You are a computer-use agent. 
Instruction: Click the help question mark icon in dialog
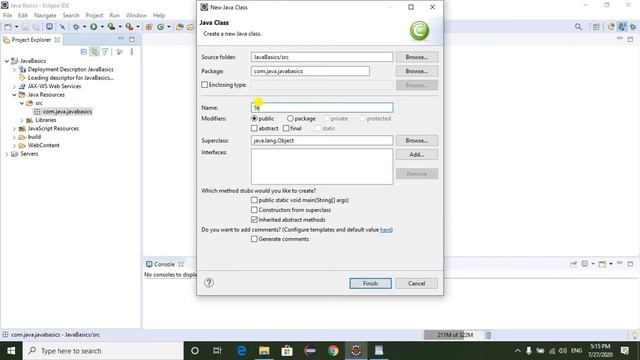click(x=209, y=283)
